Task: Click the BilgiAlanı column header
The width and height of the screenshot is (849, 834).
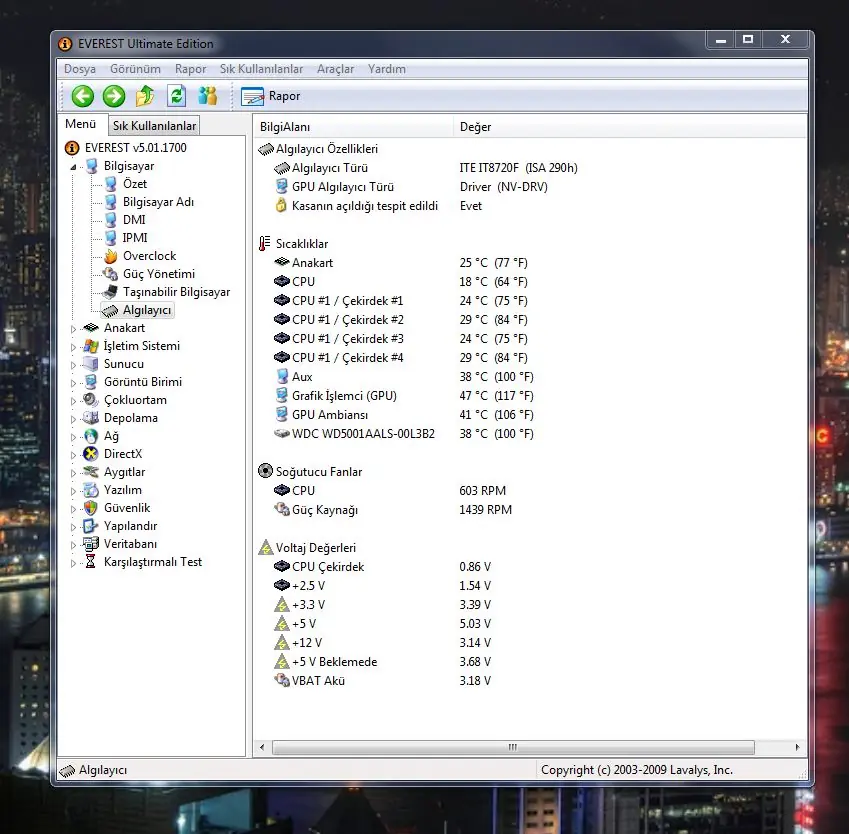Action: (353, 127)
